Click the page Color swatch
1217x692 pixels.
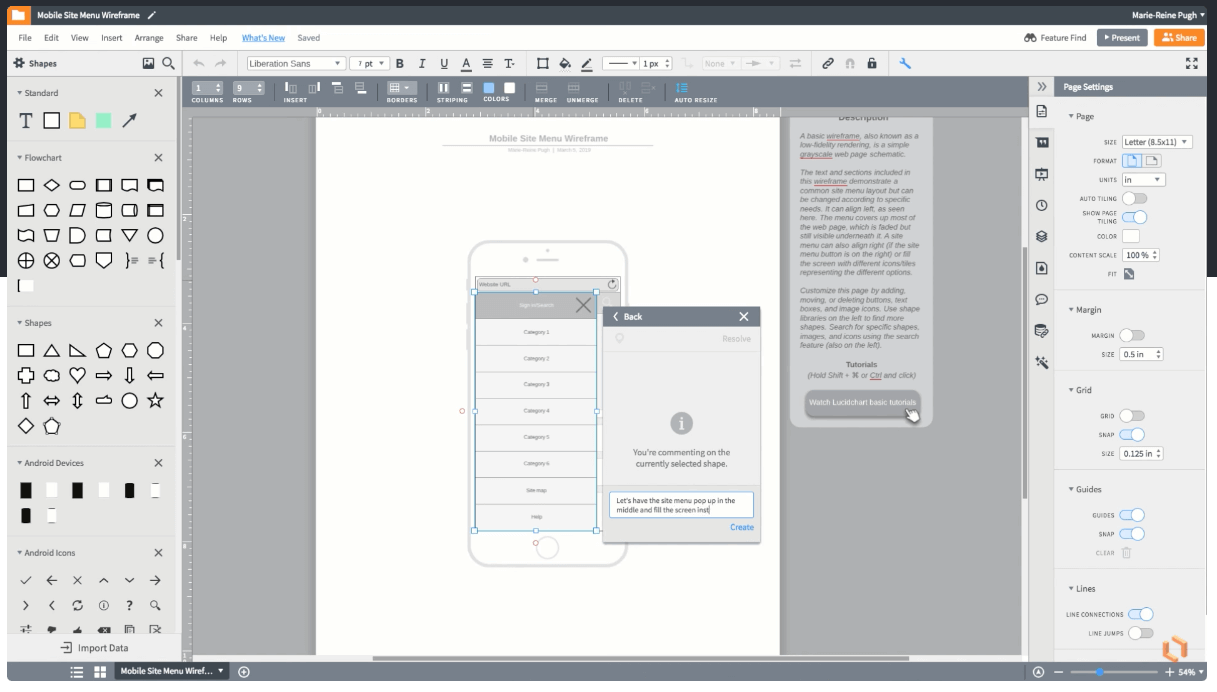pos(1131,236)
